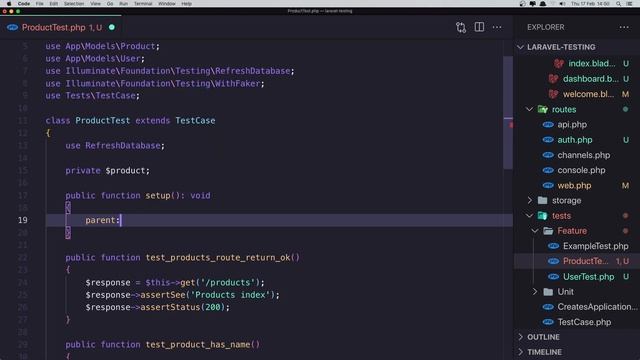Open the Help menu

(187, 4)
